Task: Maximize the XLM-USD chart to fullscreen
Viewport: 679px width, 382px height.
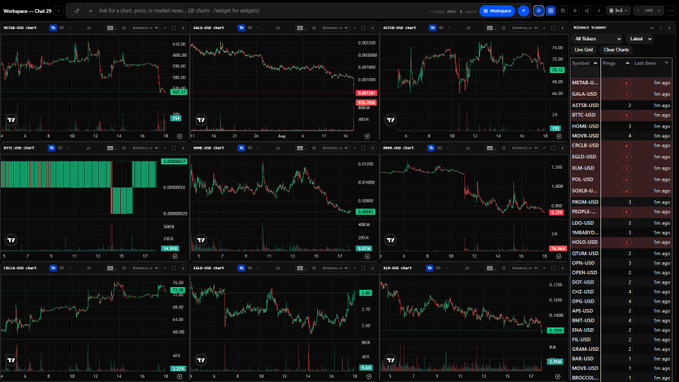Action: (553, 268)
